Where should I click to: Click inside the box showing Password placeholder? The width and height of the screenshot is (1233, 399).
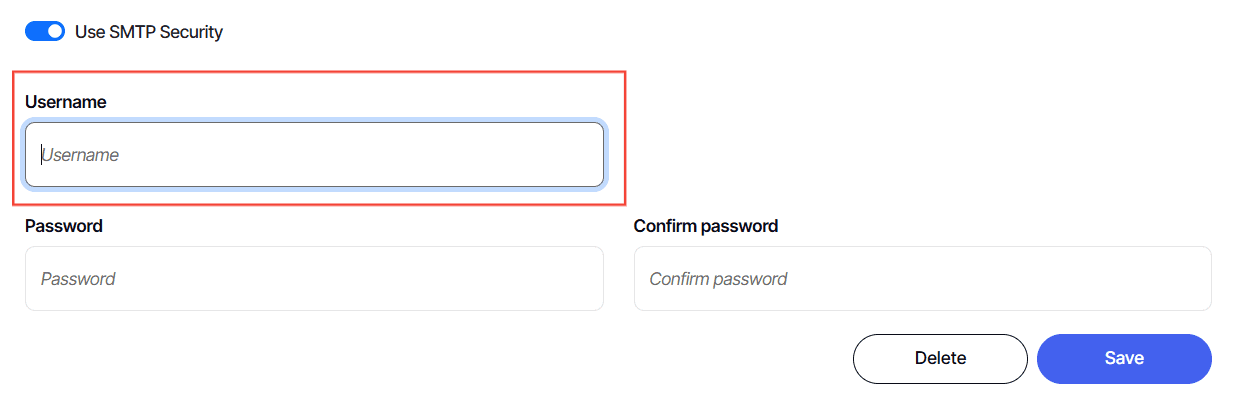pyautogui.click(x=314, y=279)
